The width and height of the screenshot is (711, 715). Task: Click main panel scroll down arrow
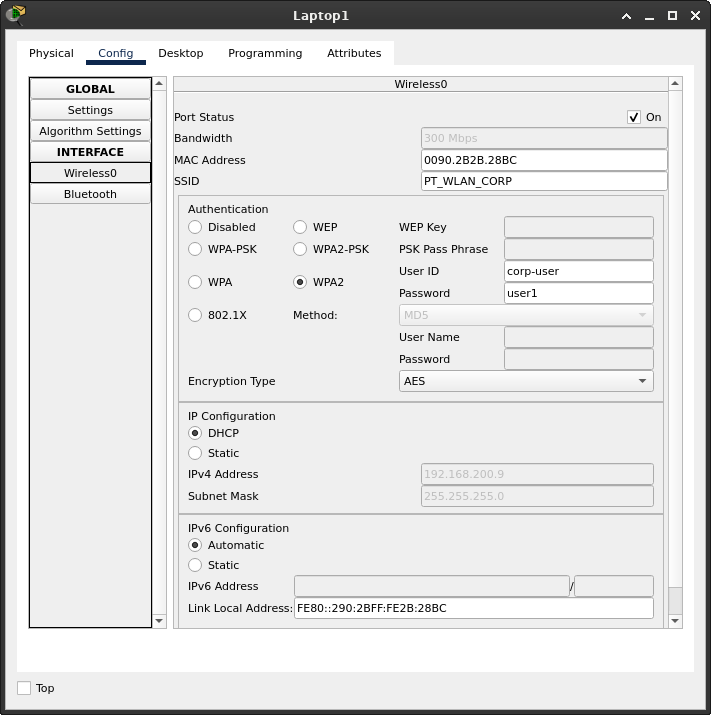pos(675,621)
